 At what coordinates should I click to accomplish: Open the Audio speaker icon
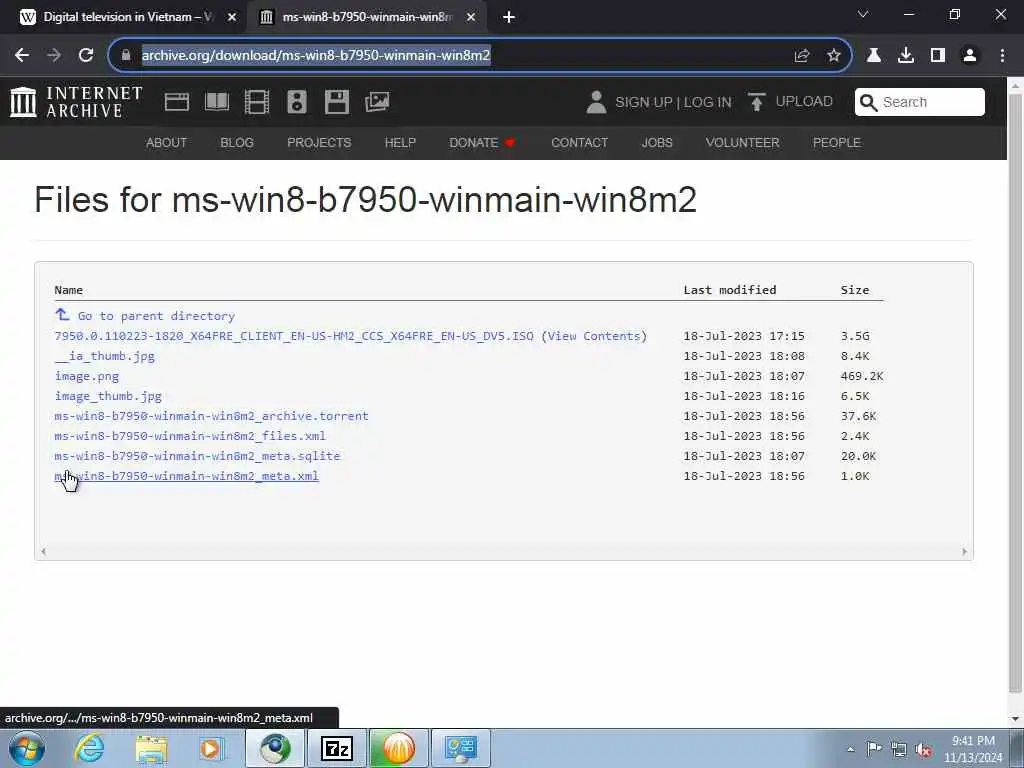click(x=296, y=102)
